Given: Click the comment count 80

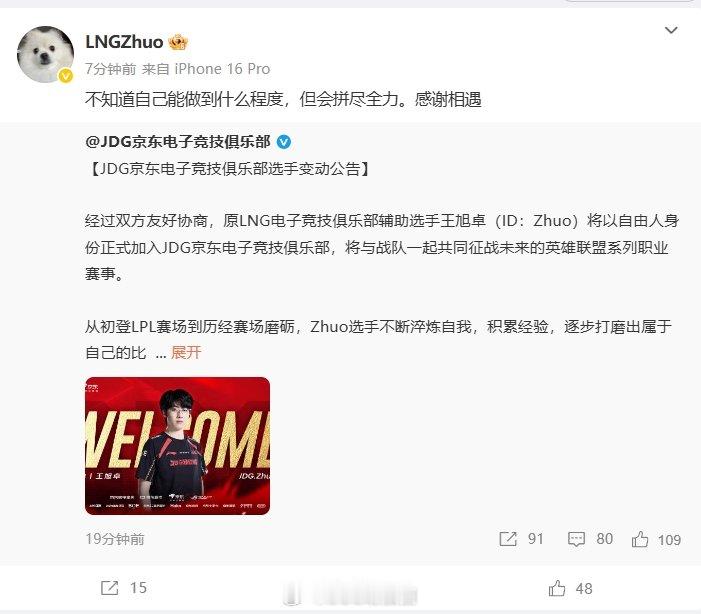Looking at the screenshot, I should pyautogui.click(x=604, y=539).
